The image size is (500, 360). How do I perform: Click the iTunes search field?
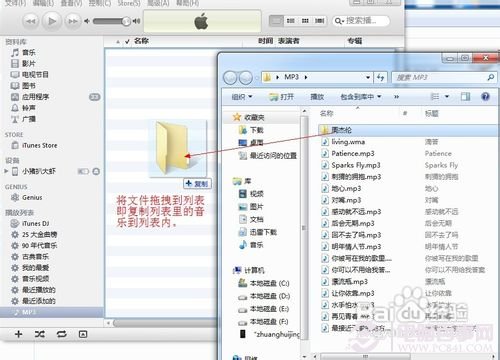[x=361, y=21]
